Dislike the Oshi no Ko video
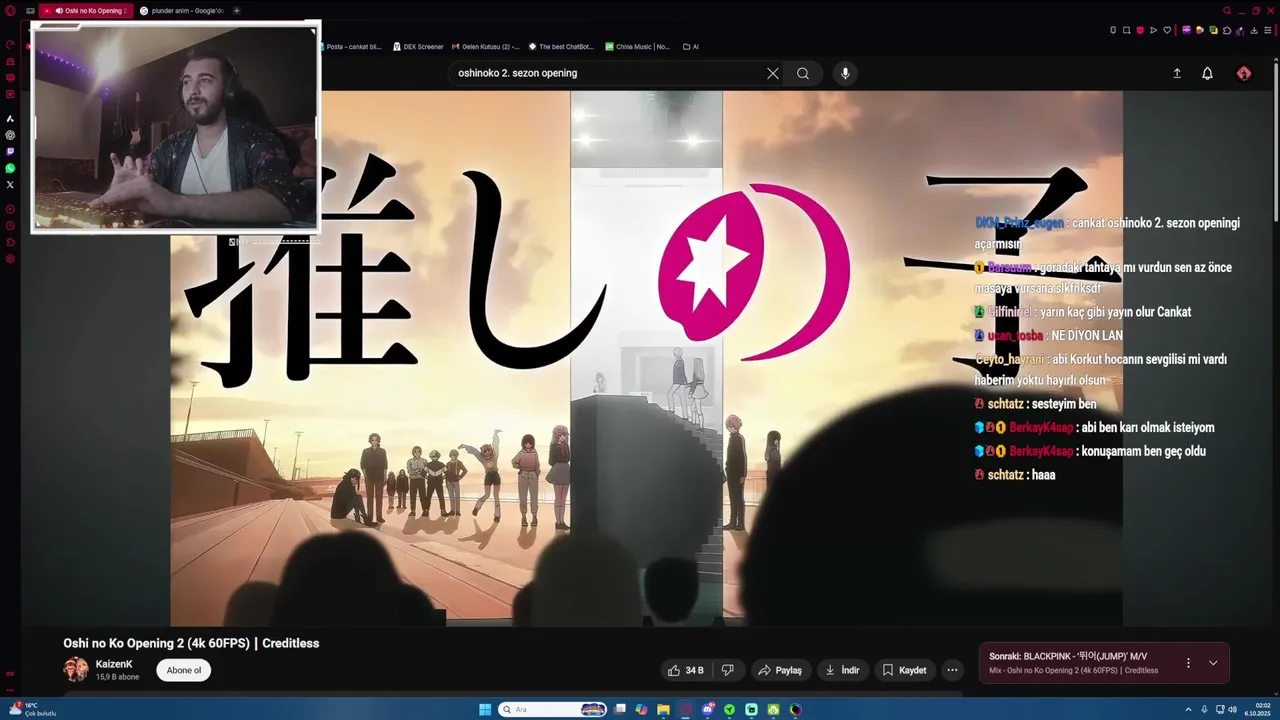The width and height of the screenshot is (1280, 720). [728, 670]
